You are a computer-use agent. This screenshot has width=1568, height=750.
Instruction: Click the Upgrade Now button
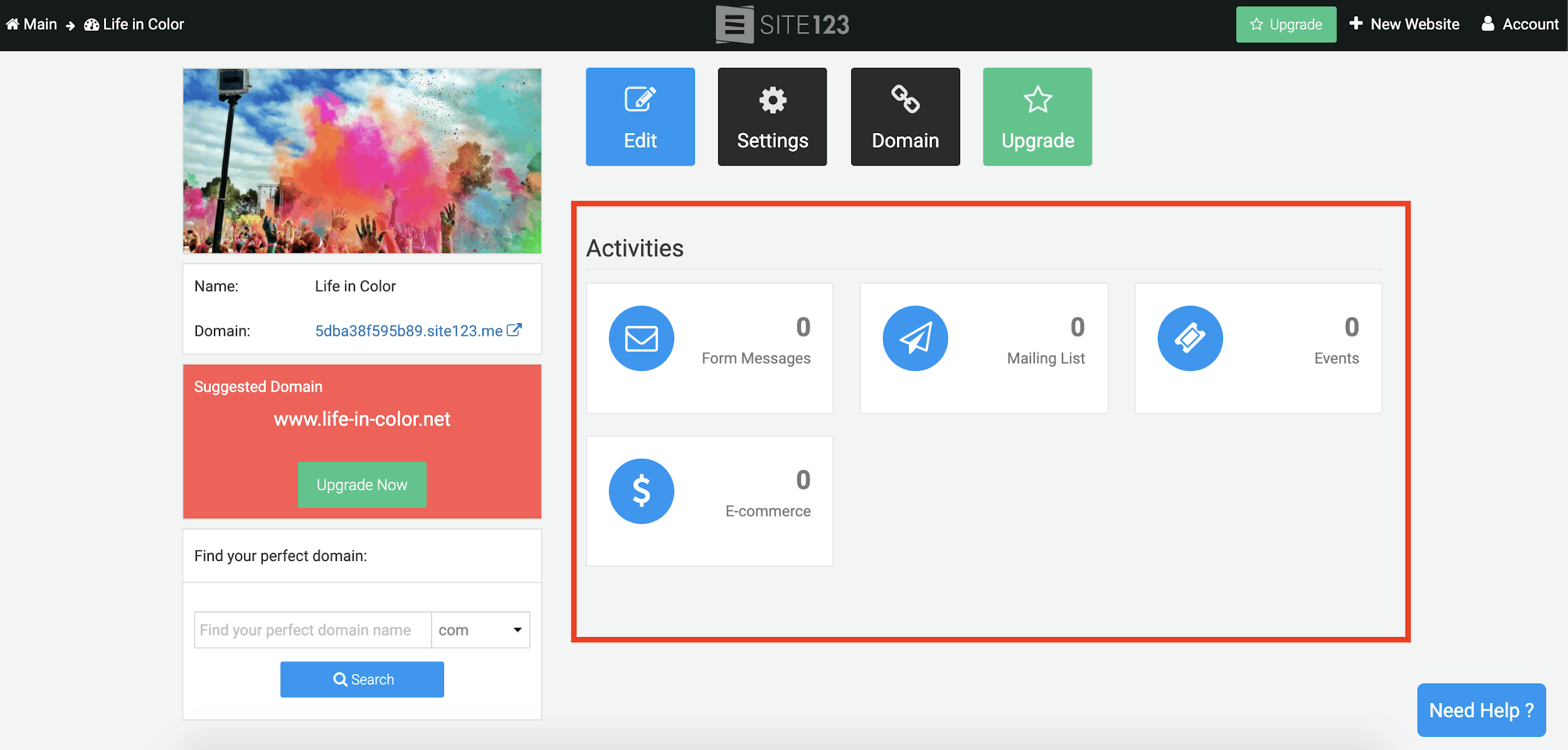coord(362,484)
